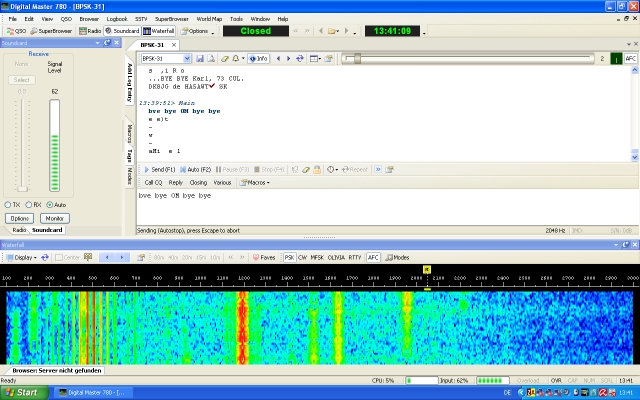Click the Faves button on the waterfall toolbar

(265, 257)
